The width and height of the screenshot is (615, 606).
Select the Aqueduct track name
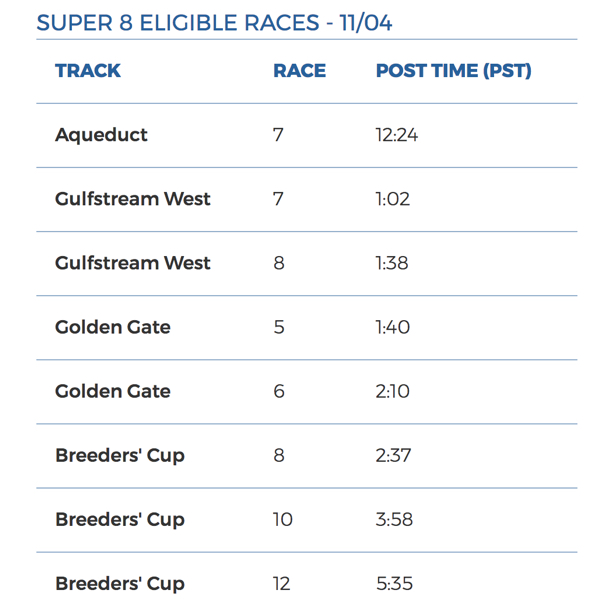(x=101, y=135)
